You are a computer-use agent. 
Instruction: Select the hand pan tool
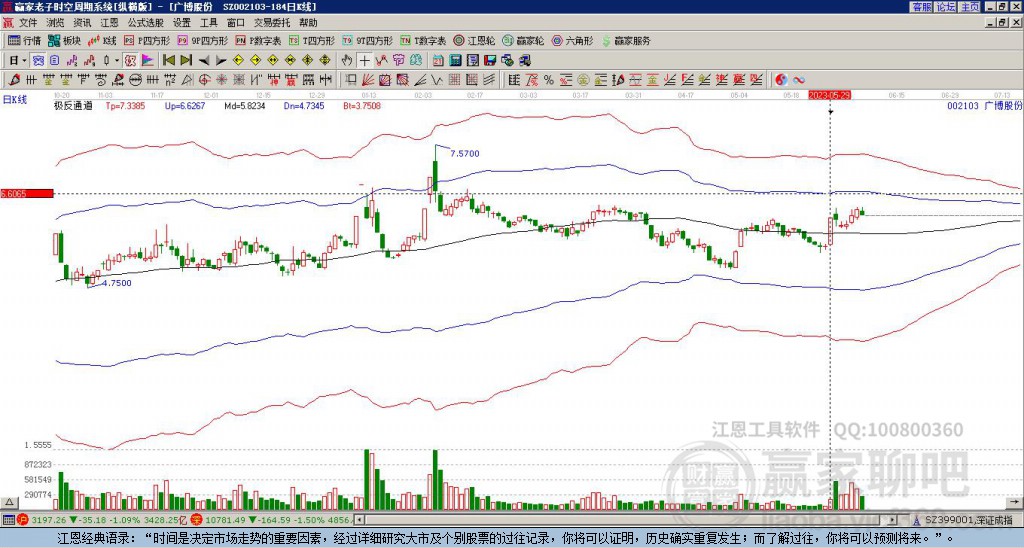click(347, 60)
